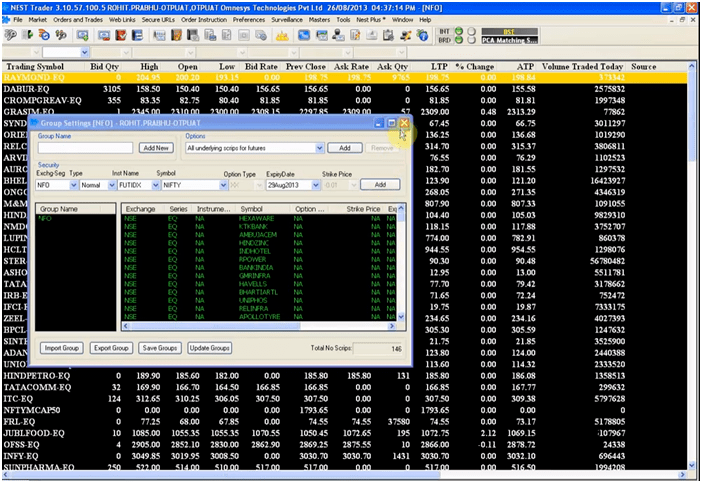Open the Nest Plus menu

[371, 20]
